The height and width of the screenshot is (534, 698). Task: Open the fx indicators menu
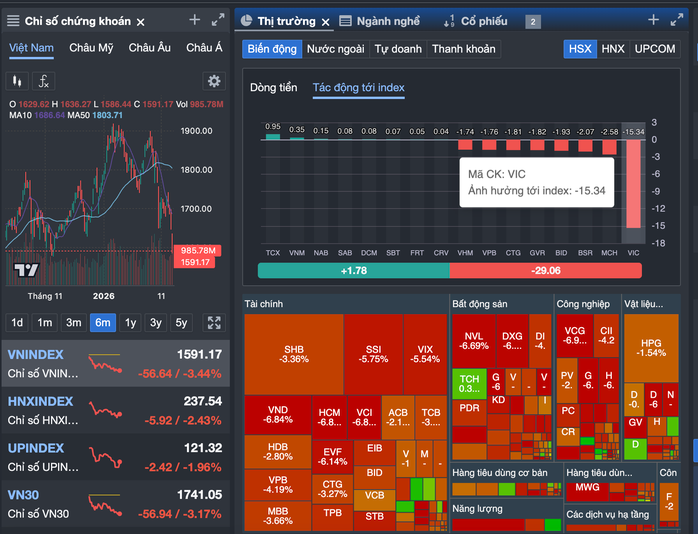click(44, 82)
